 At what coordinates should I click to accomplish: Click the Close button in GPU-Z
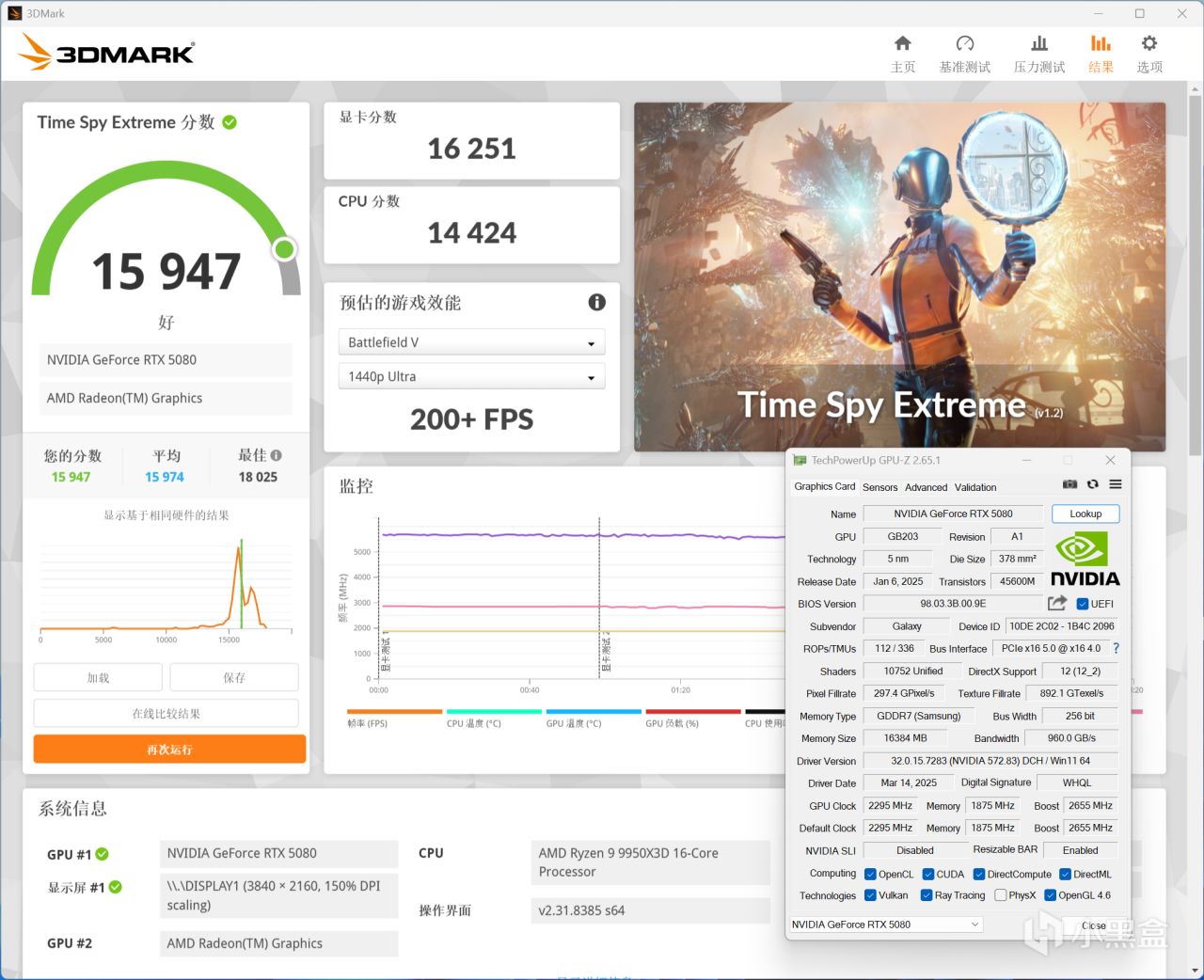pyautogui.click(x=1093, y=925)
